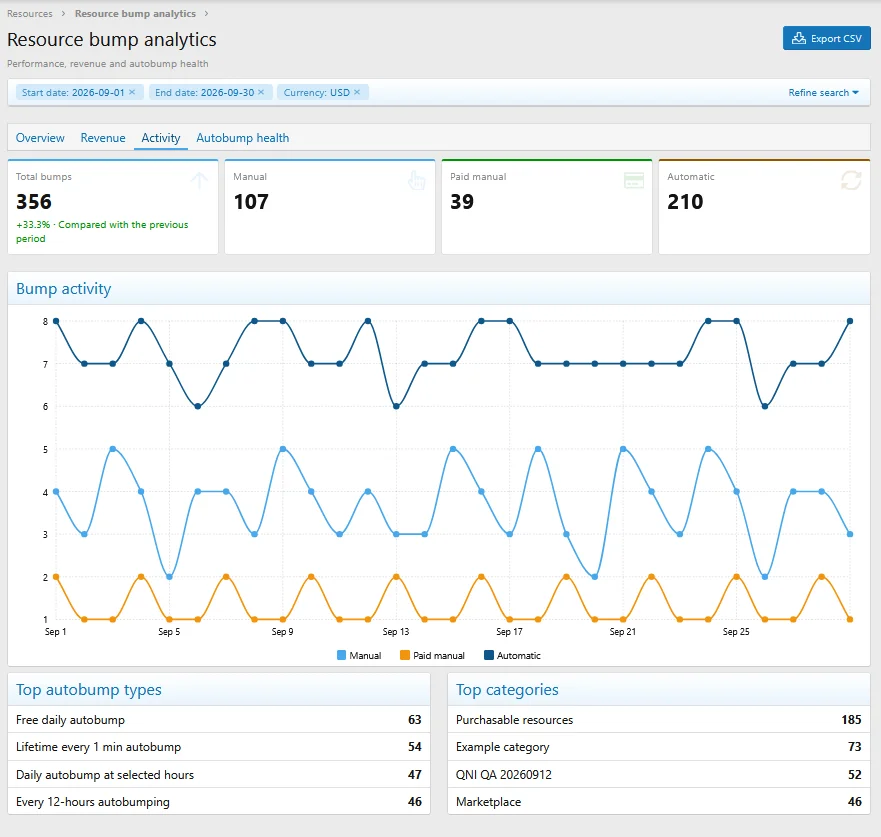Switch to the Overview tab
This screenshot has height=837, width=881.
40,138
